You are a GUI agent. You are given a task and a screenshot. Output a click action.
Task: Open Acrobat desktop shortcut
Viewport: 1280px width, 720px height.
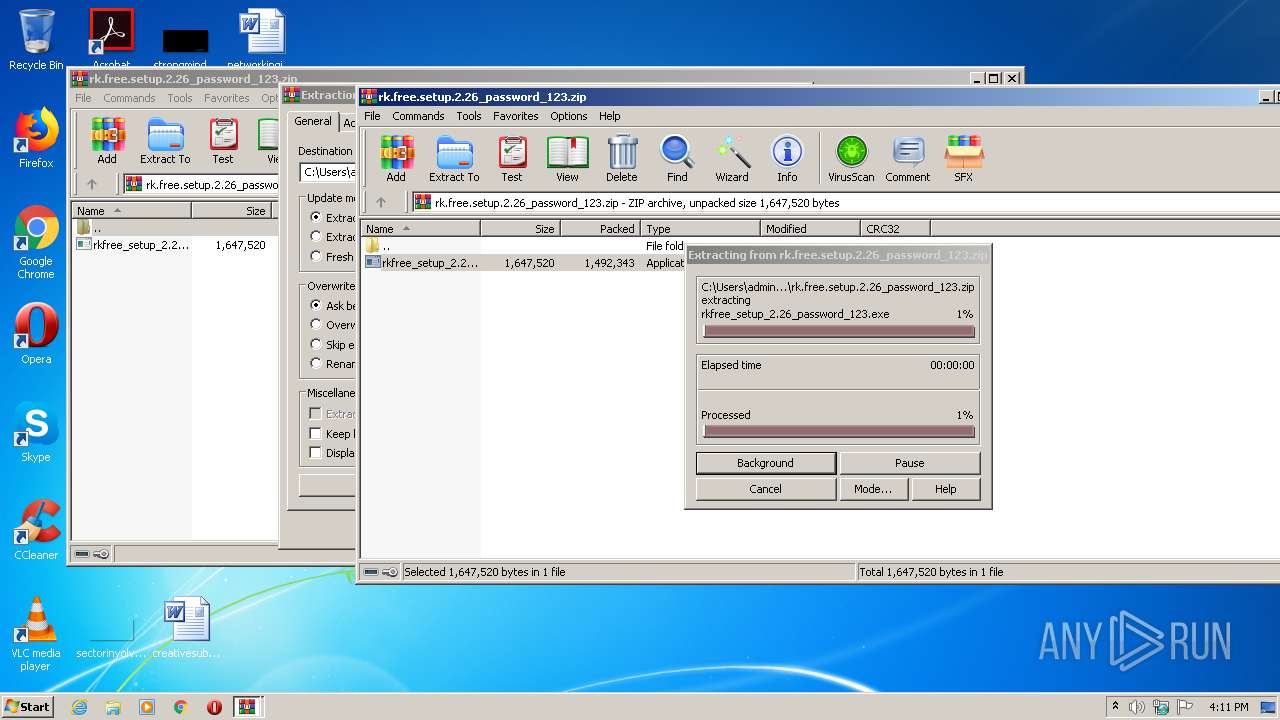111,40
